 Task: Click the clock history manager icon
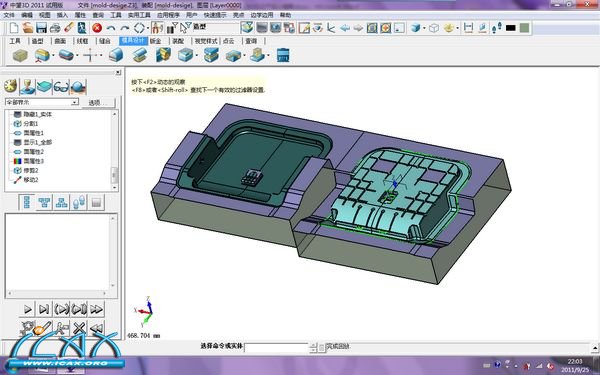click(11, 86)
